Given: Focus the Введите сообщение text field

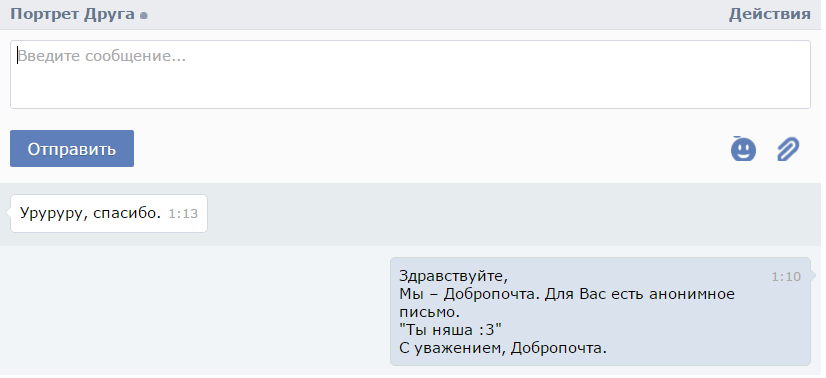Looking at the screenshot, I should pyautogui.click(x=410, y=75).
